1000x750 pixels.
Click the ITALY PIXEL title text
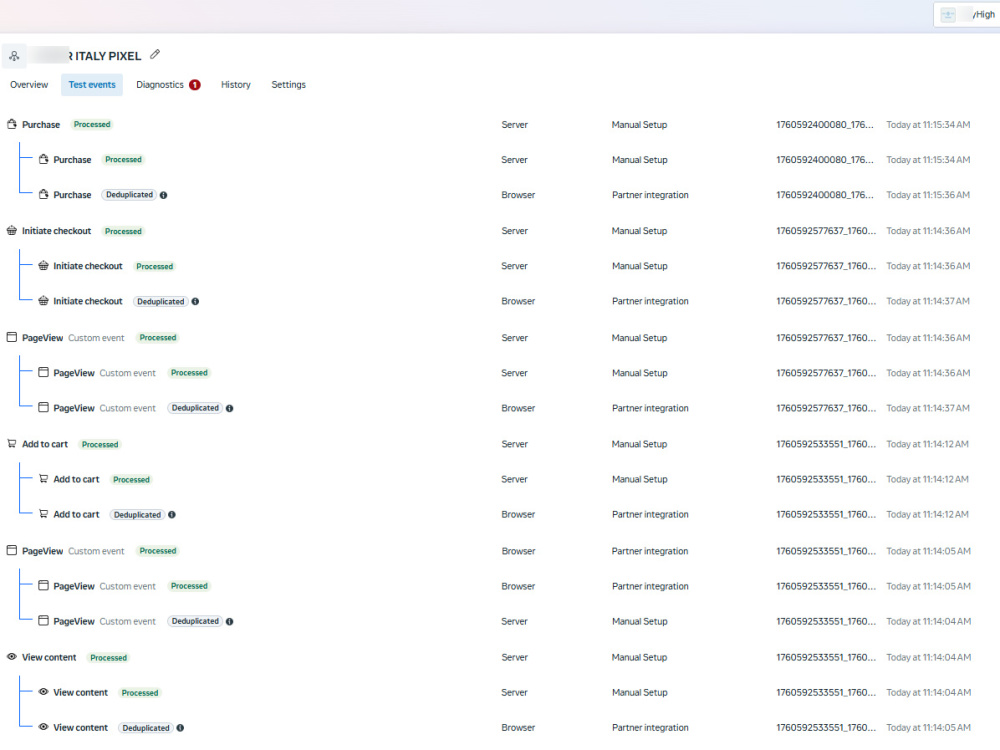[x=108, y=56]
